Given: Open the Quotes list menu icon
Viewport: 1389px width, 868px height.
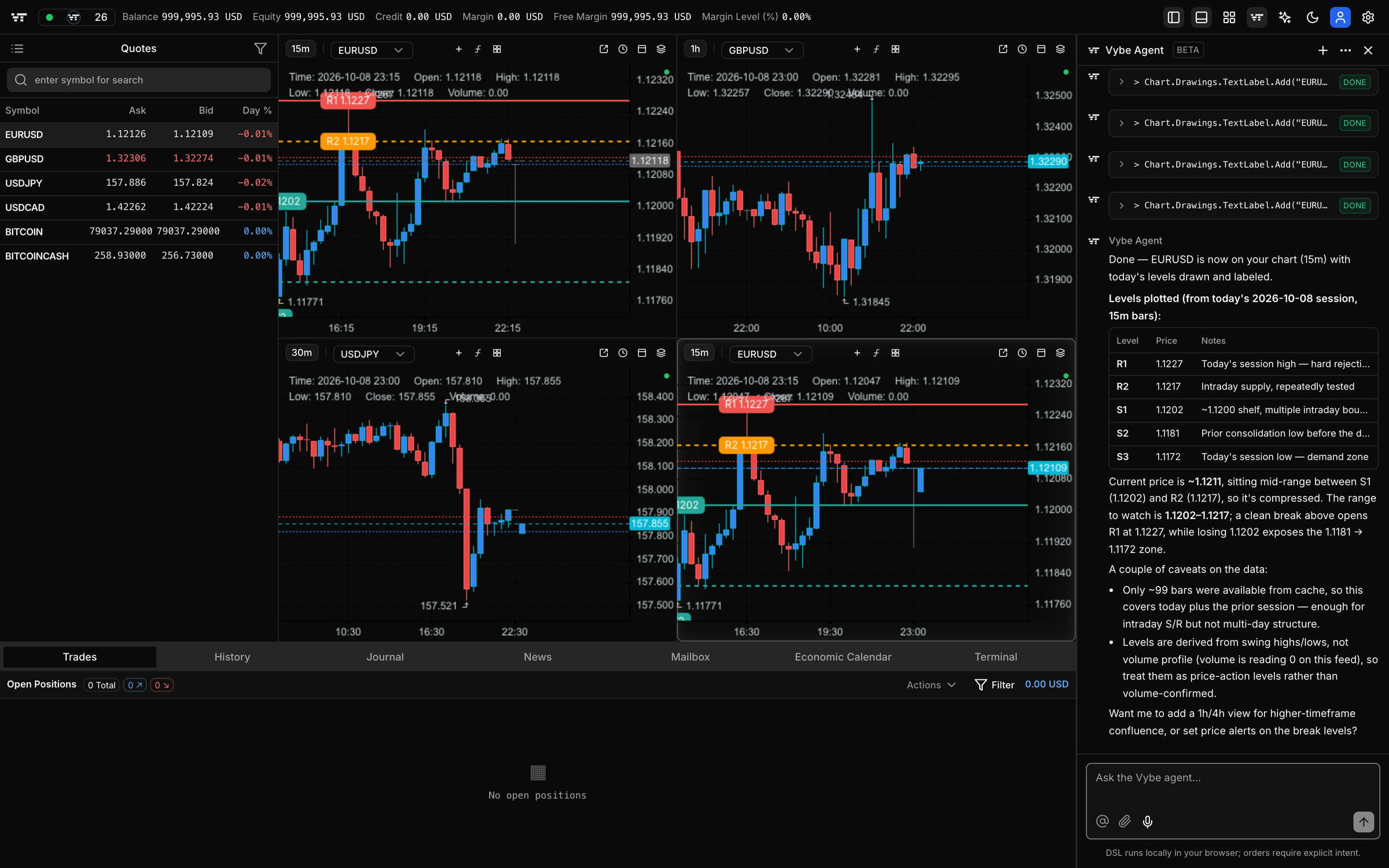Looking at the screenshot, I should pyautogui.click(x=17, y=49).
